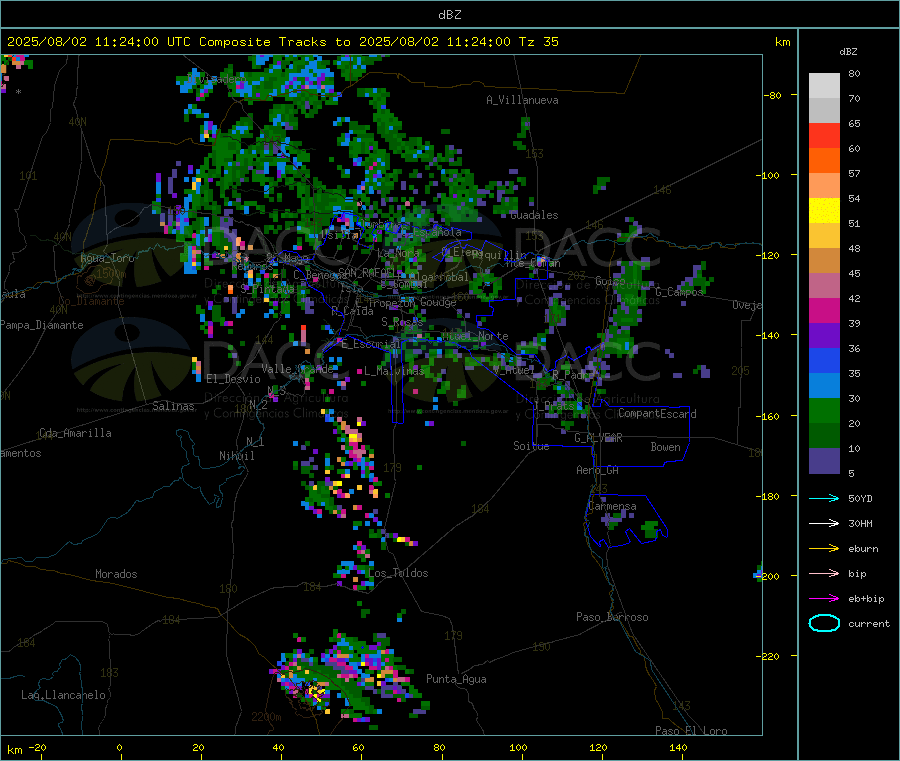Click the Aero_GA location label
This screenshot has width=900, height=761.
tap(598, 470)
